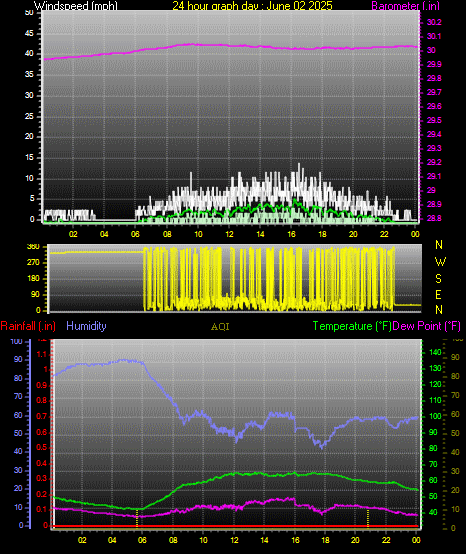466x554 pixels.
Task: Click the '100' humidity axis value
Action: click(17, 341)
